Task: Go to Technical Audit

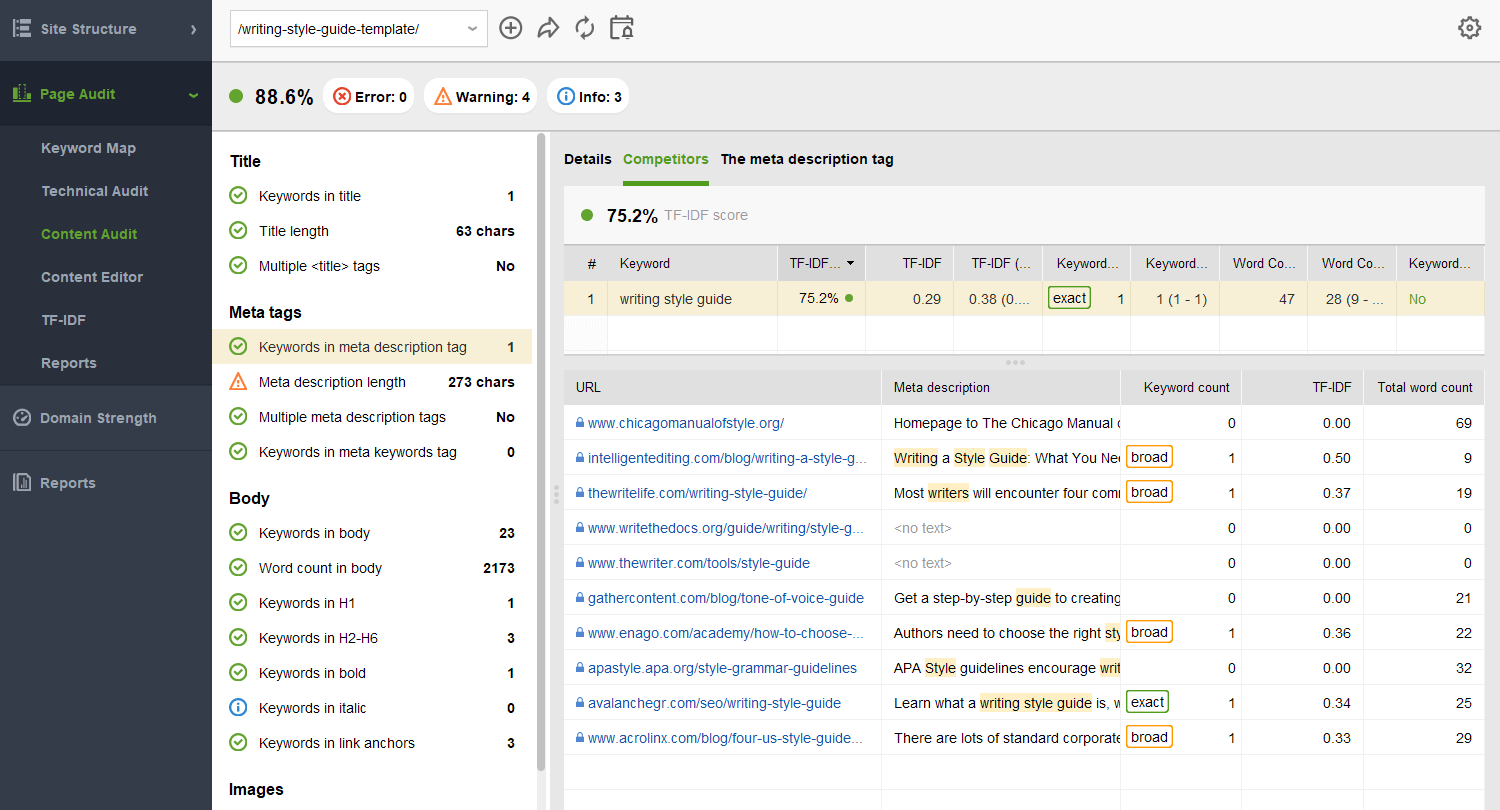Action: 95,191
